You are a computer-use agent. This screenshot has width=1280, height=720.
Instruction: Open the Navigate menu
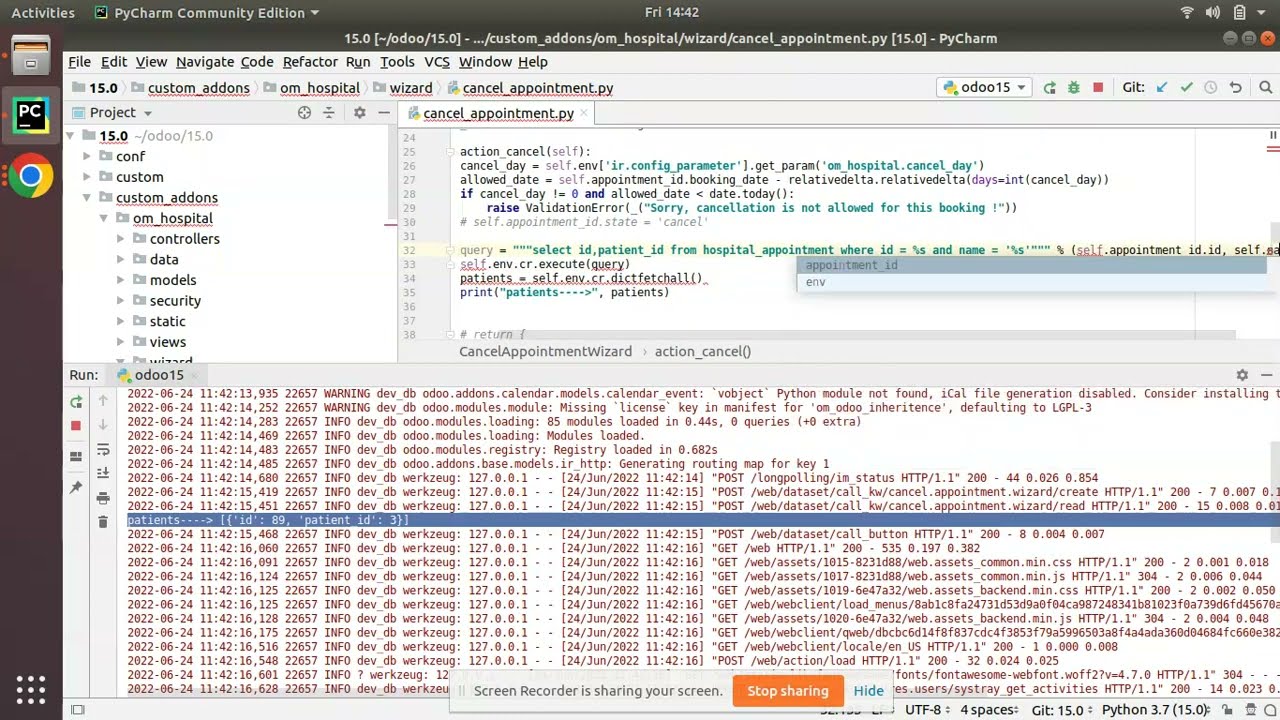[205, 62]
